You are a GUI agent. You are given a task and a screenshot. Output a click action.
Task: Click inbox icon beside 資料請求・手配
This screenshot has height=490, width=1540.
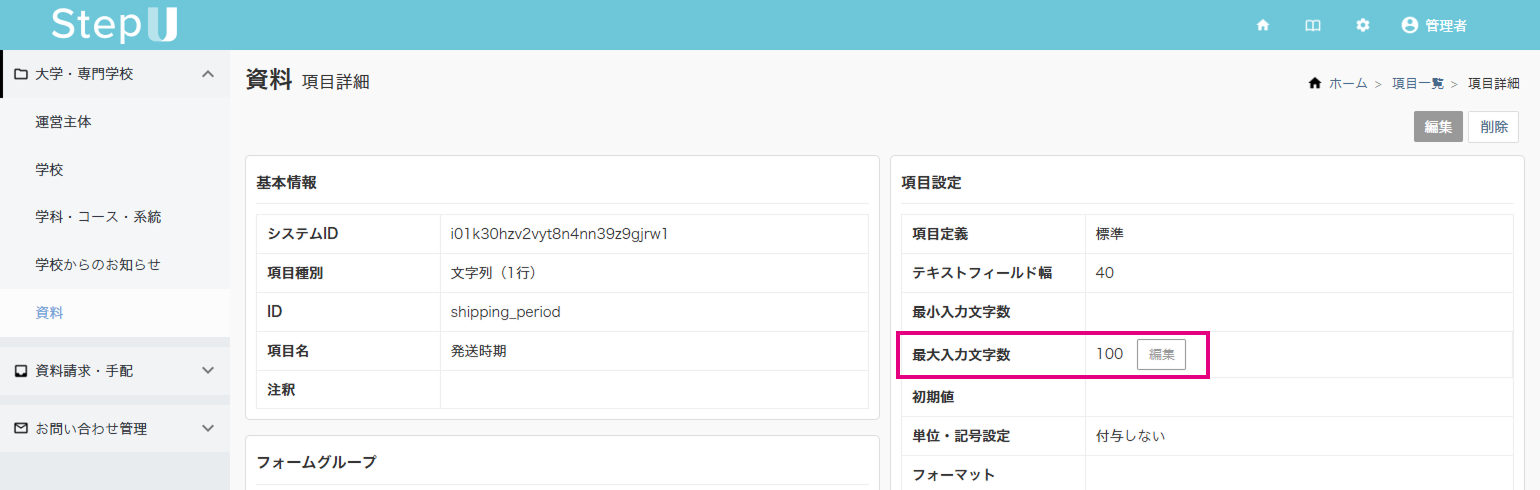(20, 371)
